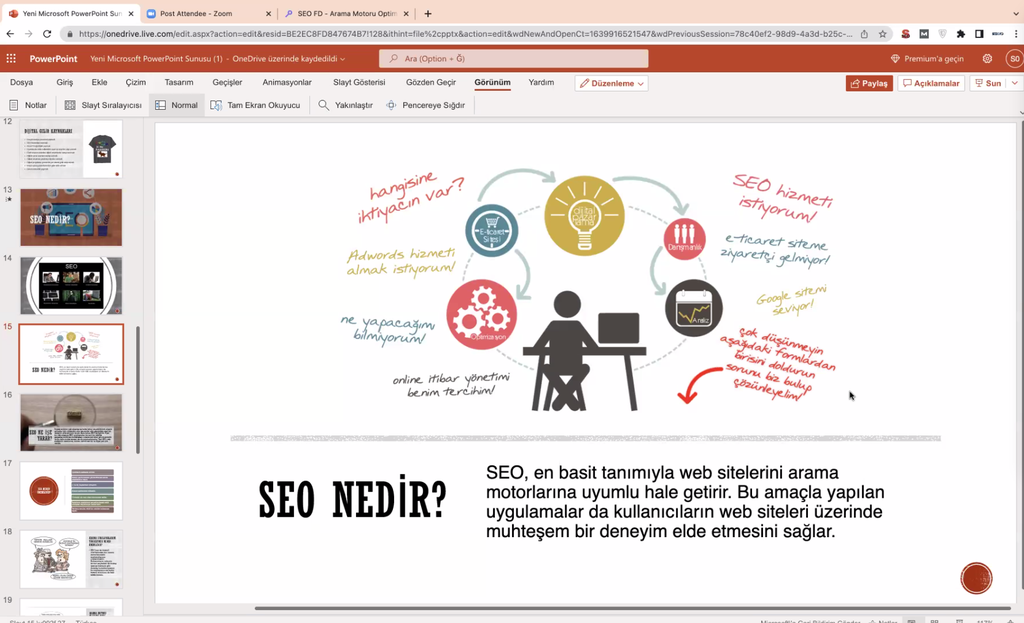Viewport: 1024px width, 623px height.
Task: Open the Dosya menu
Action: [22, 82]
